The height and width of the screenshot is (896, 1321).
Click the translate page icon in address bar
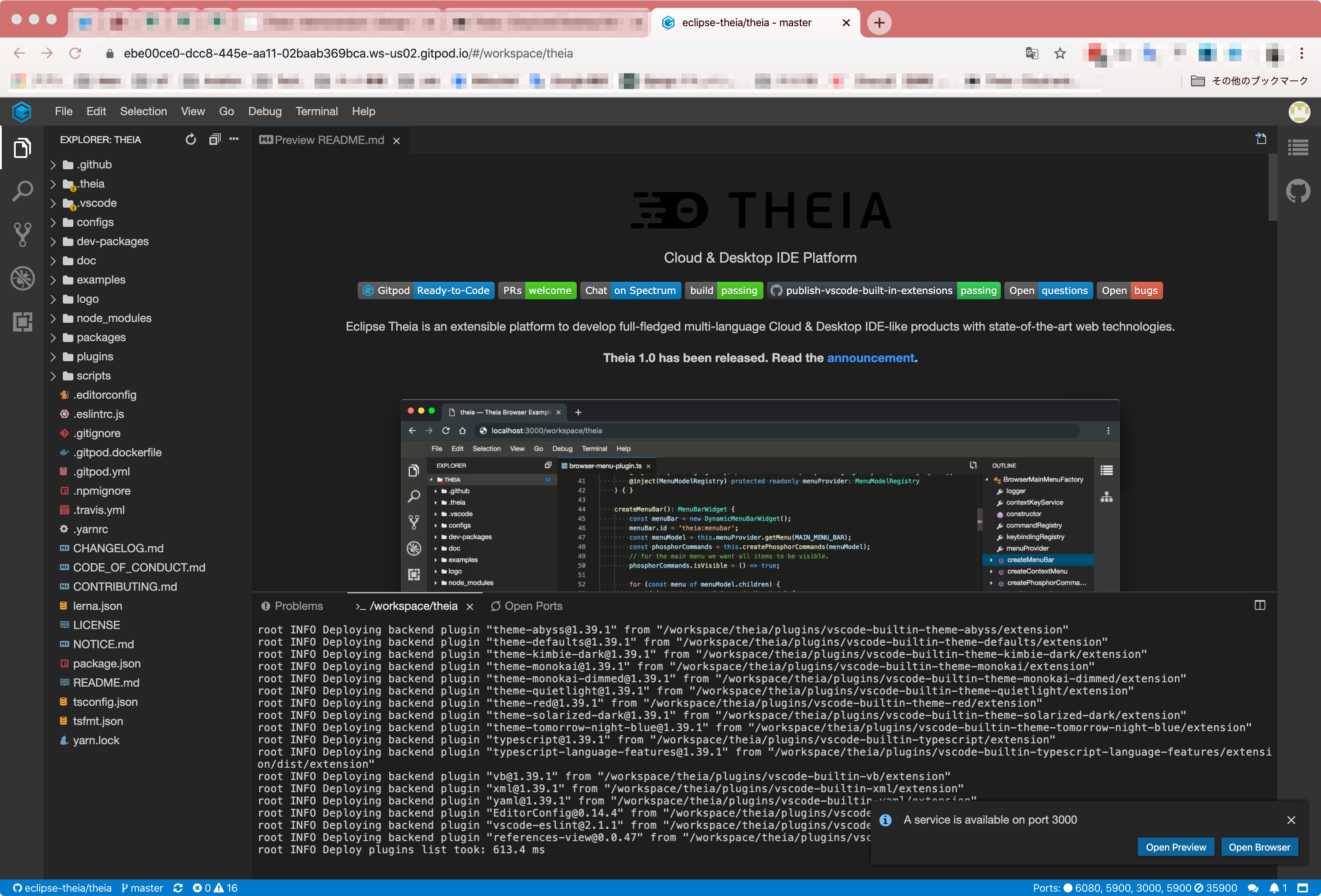(1032, 54)
